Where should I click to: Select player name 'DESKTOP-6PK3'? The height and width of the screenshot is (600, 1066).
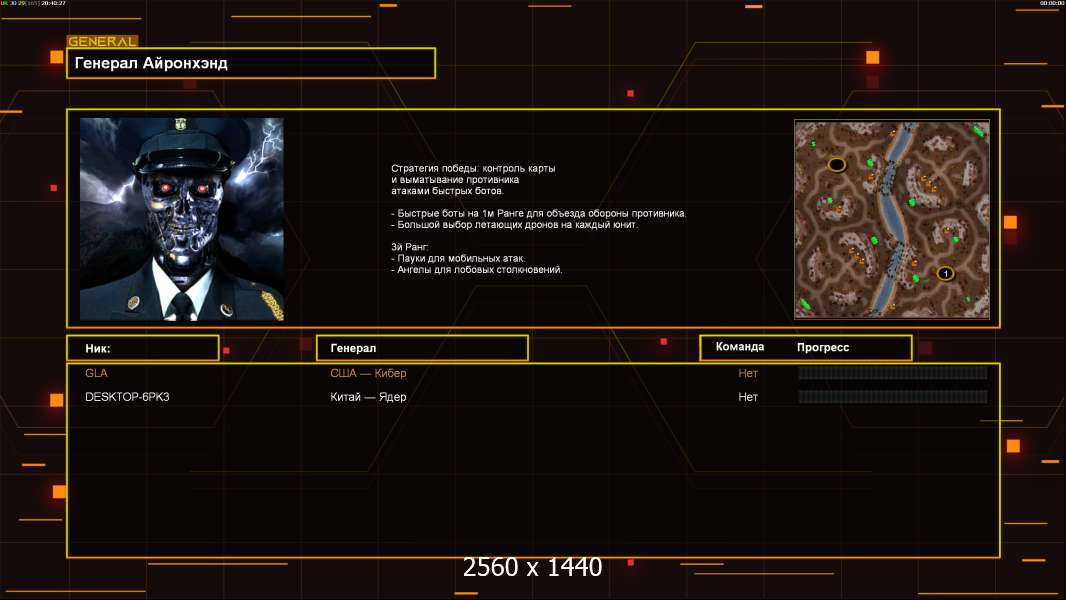(127, 397)
